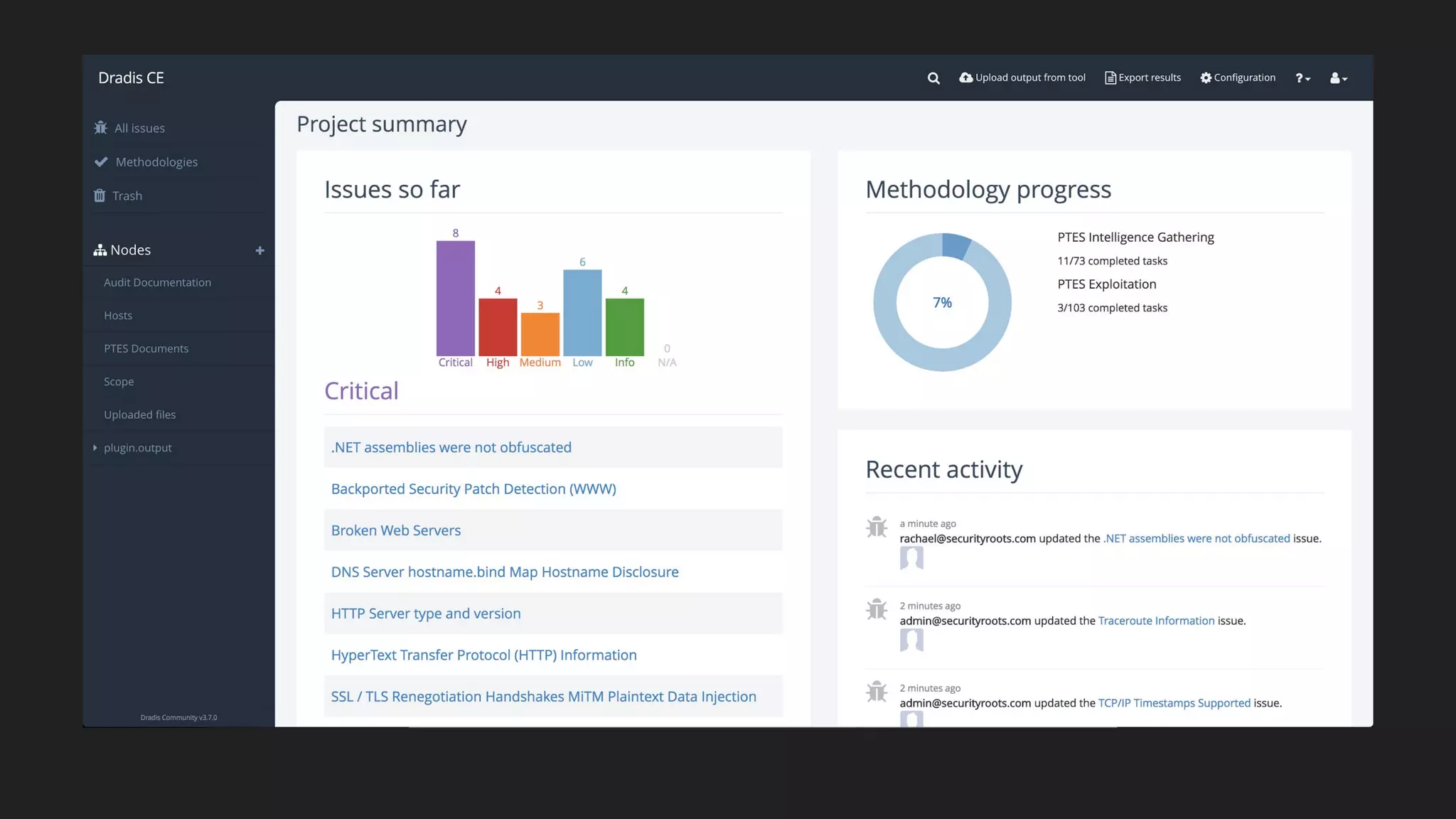Viewport: 1456px width, 819px height.
Task: Click the All issues bug icon
Action: [101, 128]
